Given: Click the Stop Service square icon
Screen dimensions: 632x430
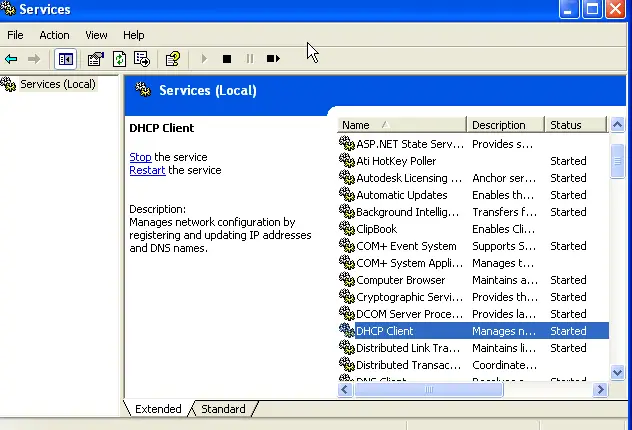Looking at the screenshot, I should pyautogui.click(x=227, y=59).
